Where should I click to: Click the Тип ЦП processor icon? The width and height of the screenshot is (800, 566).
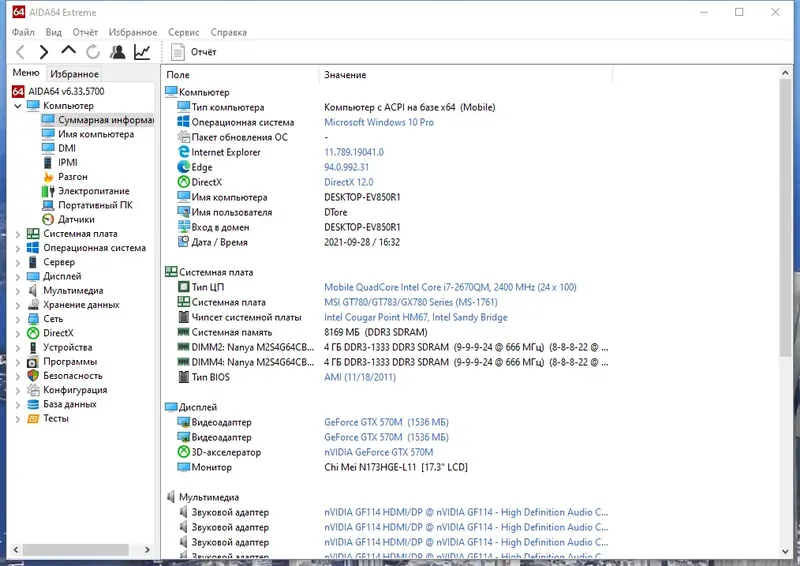(x=183, y=287)
